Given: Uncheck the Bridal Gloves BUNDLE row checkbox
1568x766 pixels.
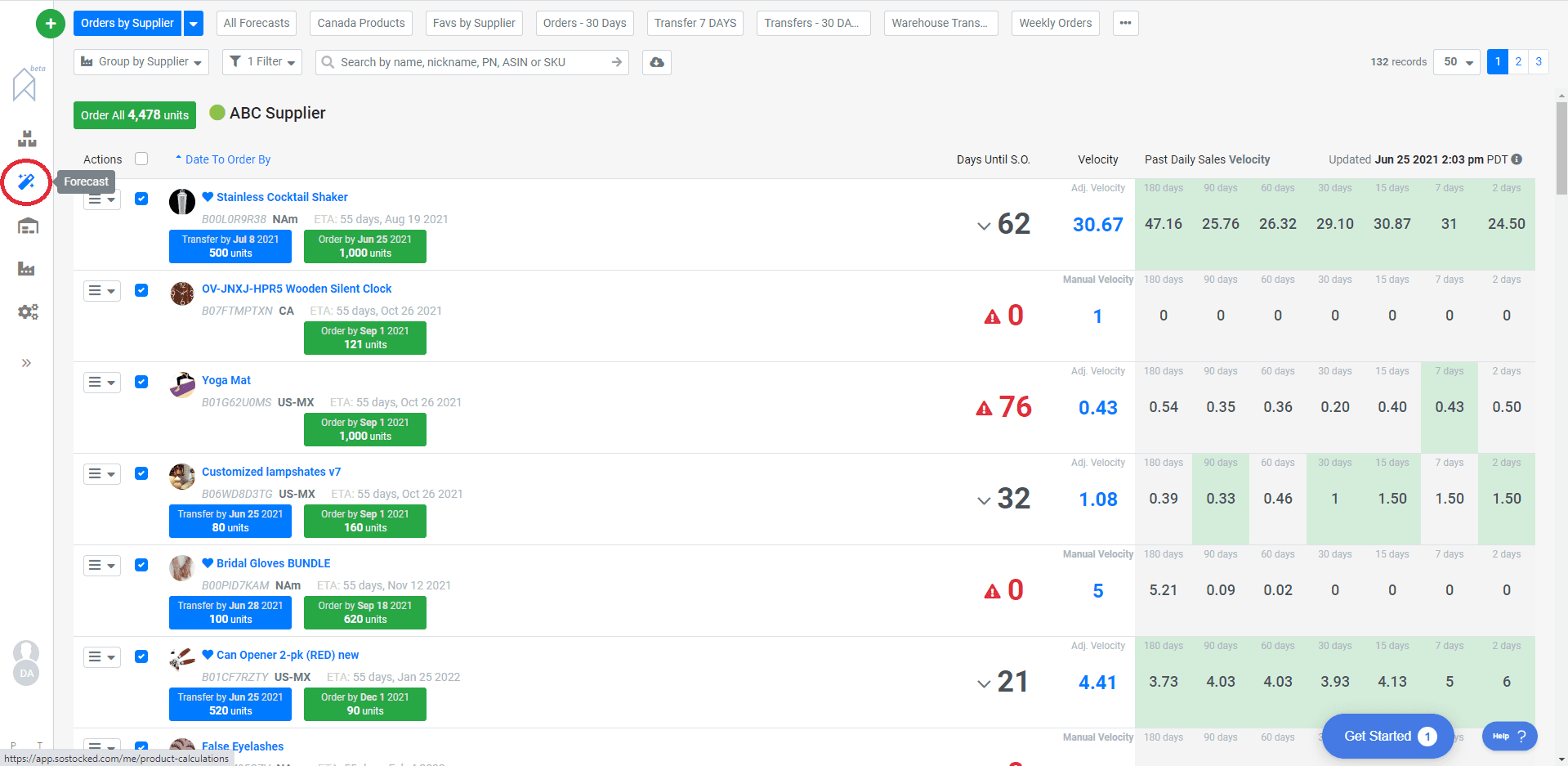Looking at the screenshot, I should pyautogui.click(x=141, y=565).
